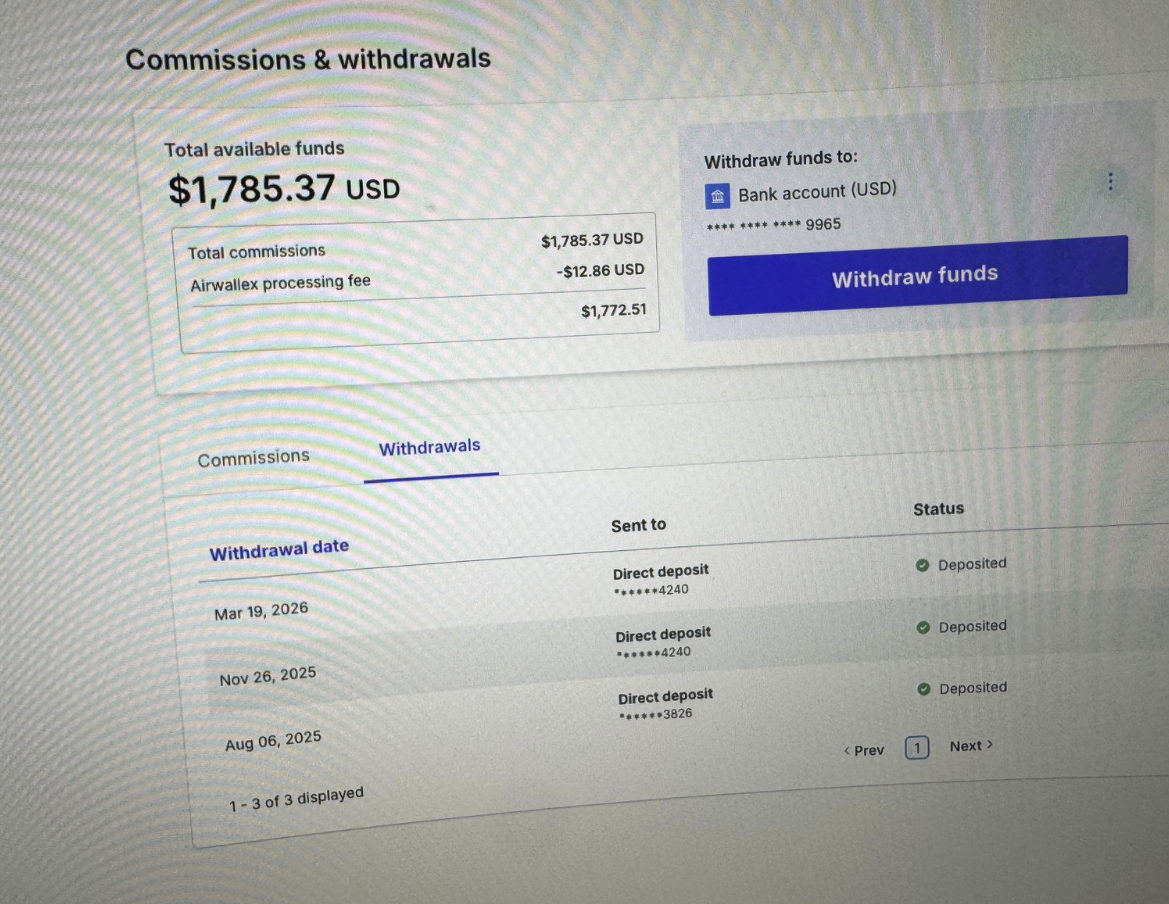The image size is (1169, 904).
Task: Click the bank account icon
Action: [x=717, y=196]
